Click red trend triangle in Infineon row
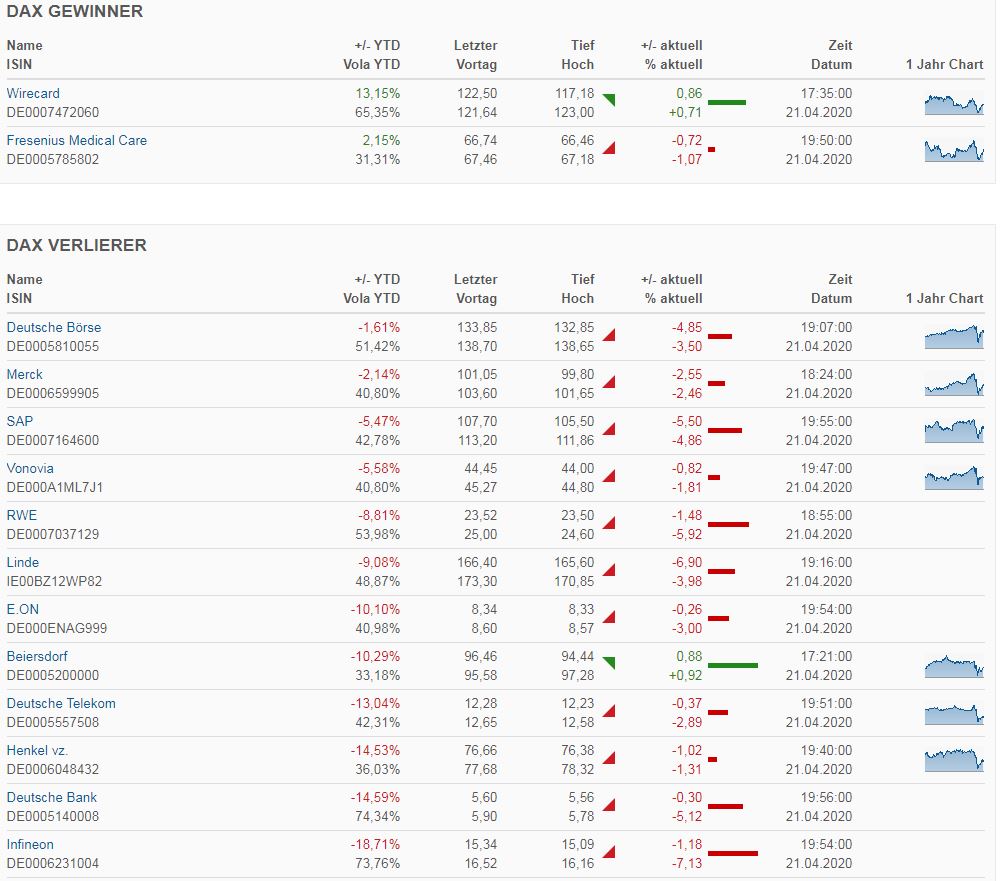Image resolution: width=1007 pixels, height=881 pixels. point(610,852)
